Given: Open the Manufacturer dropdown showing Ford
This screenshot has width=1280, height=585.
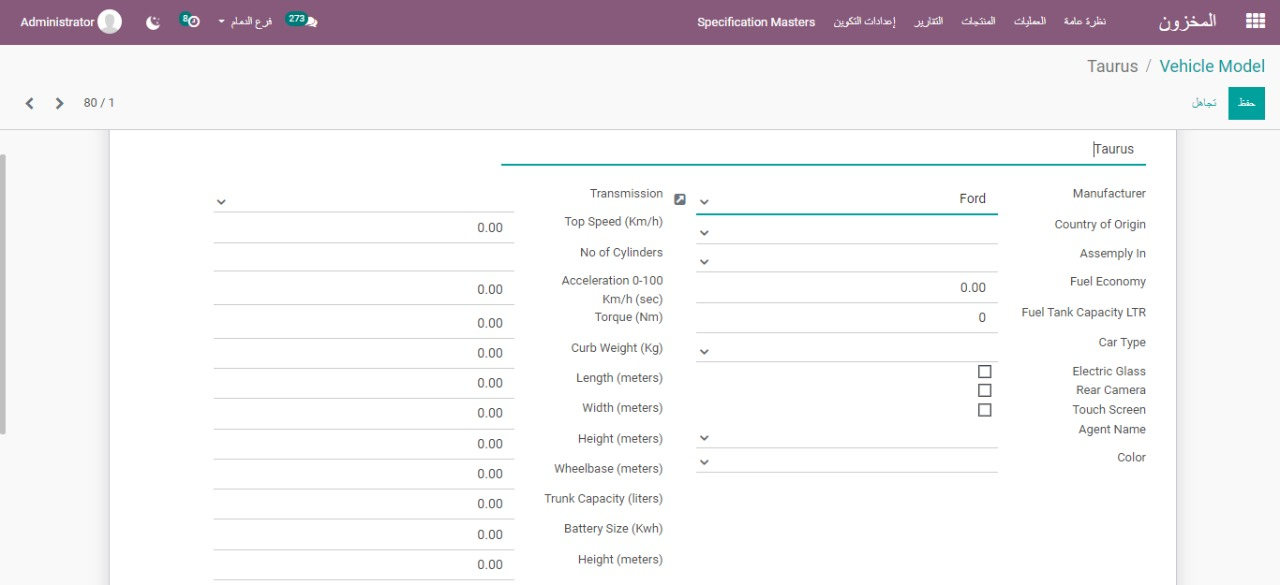Looking at the screenshot, I should pos(846,199).
